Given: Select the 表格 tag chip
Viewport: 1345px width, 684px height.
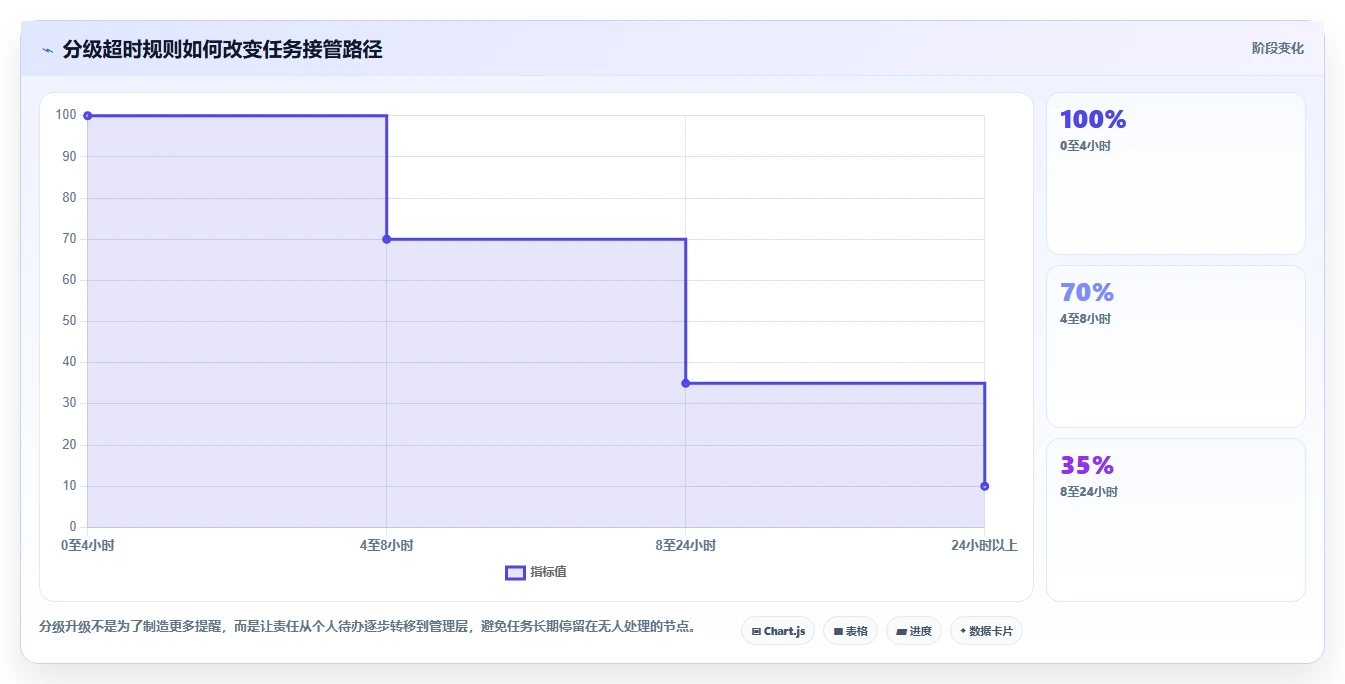Looking at the screenshot, I should pos(850,631).
